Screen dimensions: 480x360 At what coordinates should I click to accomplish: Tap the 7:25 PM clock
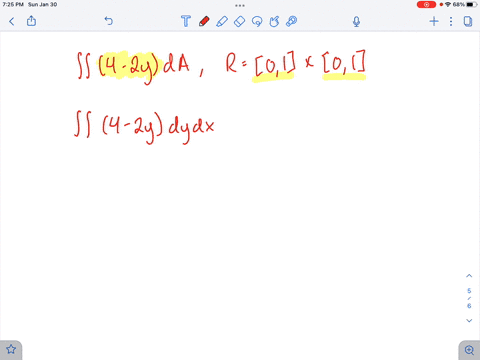tap(13, 5)
